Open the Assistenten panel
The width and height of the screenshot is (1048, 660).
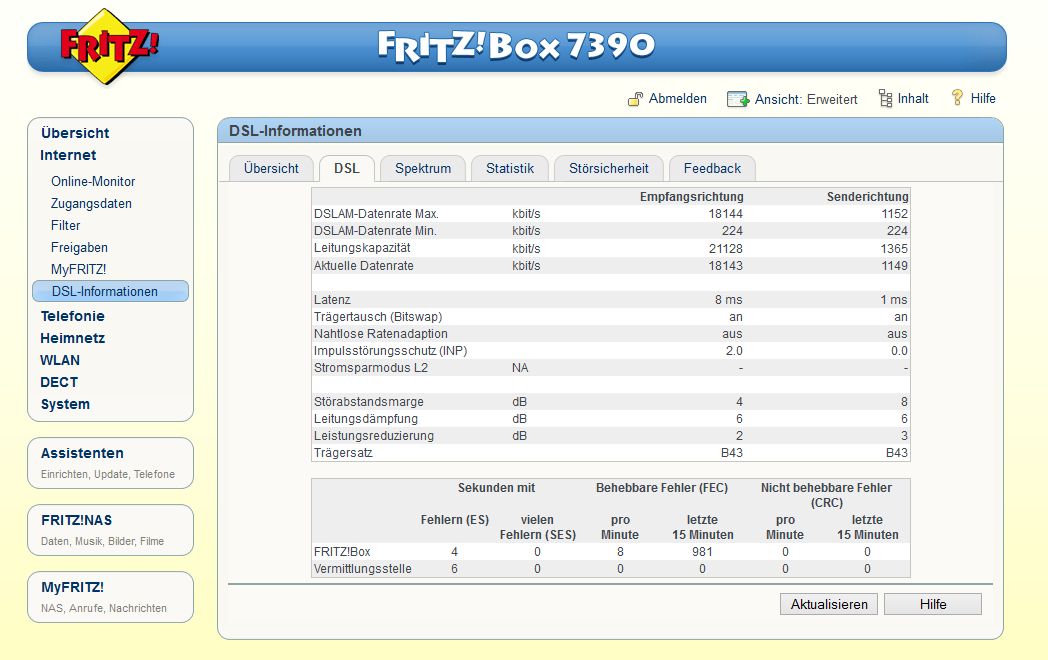[110, 463]
